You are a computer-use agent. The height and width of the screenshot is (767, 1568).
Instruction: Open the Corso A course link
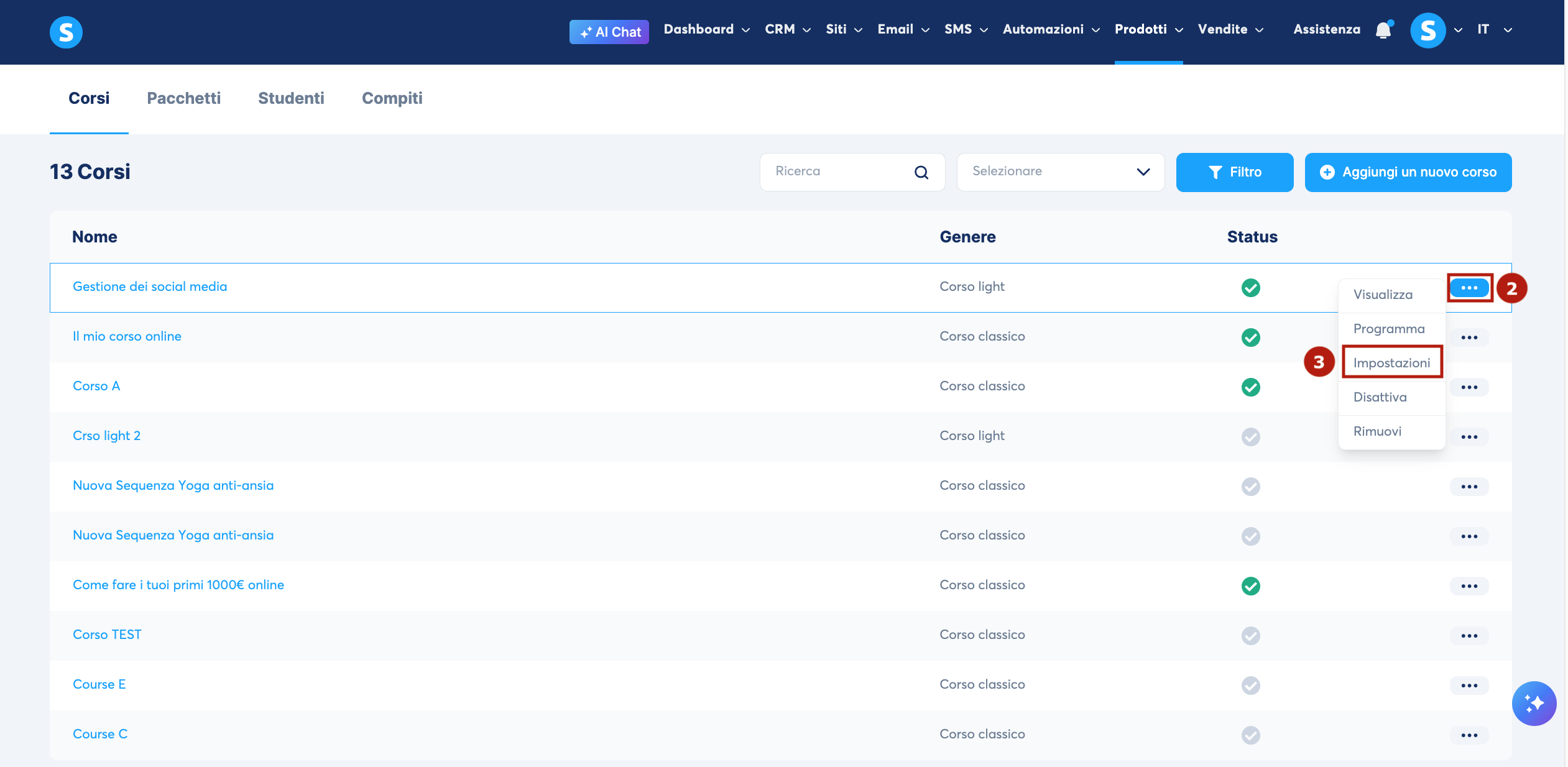click(96, 386)
